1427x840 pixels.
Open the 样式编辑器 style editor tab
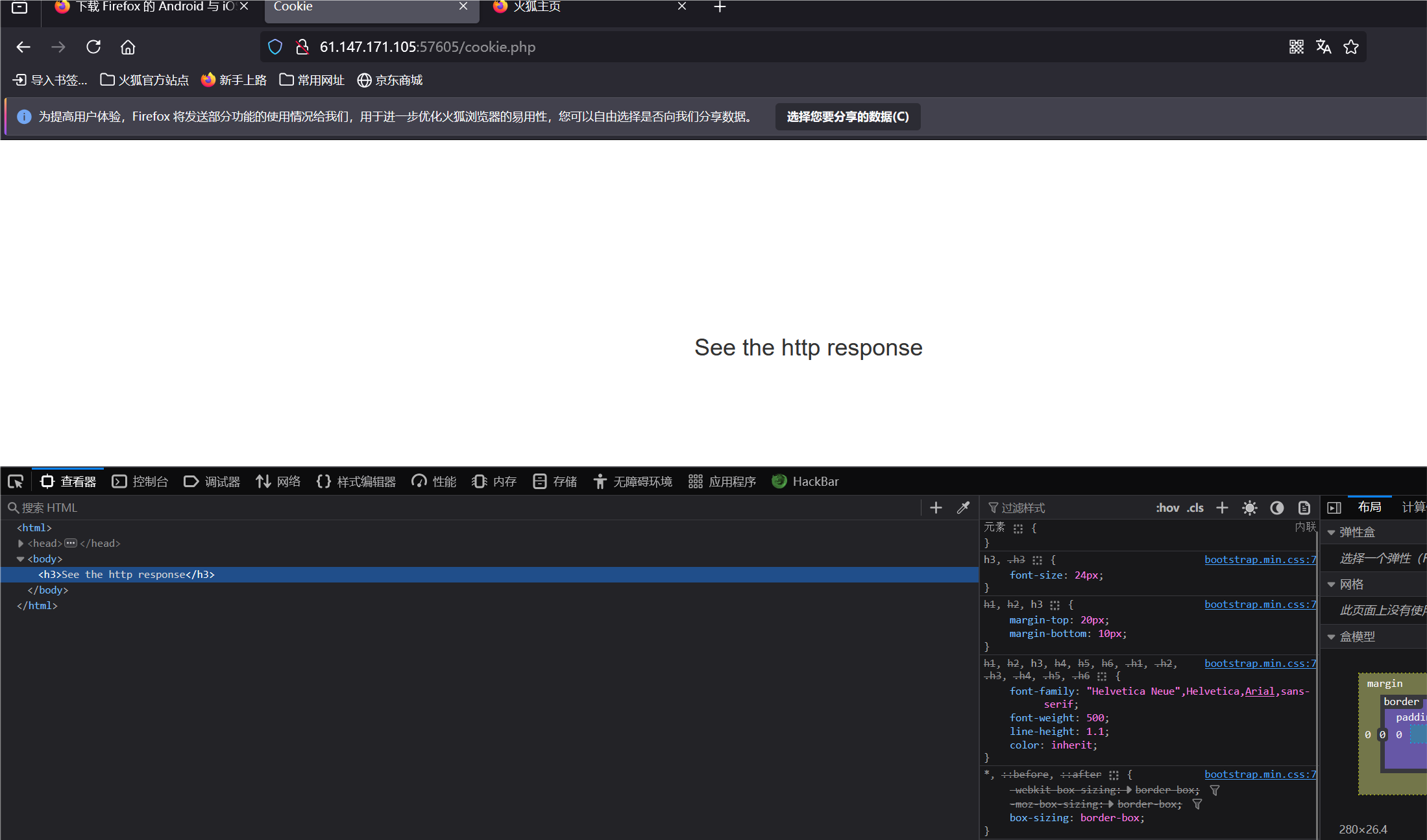356,481
